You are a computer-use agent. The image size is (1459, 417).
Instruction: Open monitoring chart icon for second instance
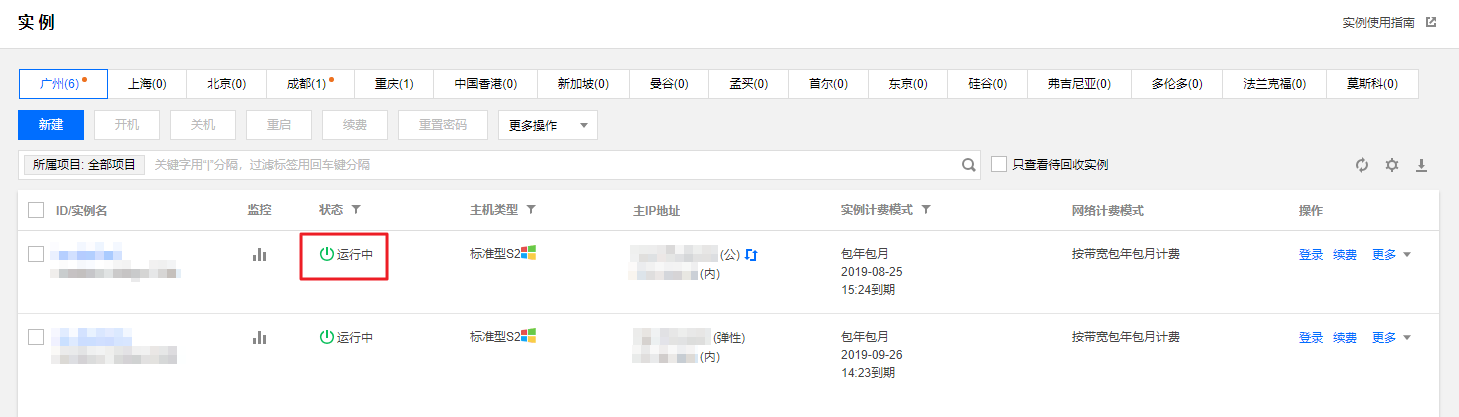[260, 338]
